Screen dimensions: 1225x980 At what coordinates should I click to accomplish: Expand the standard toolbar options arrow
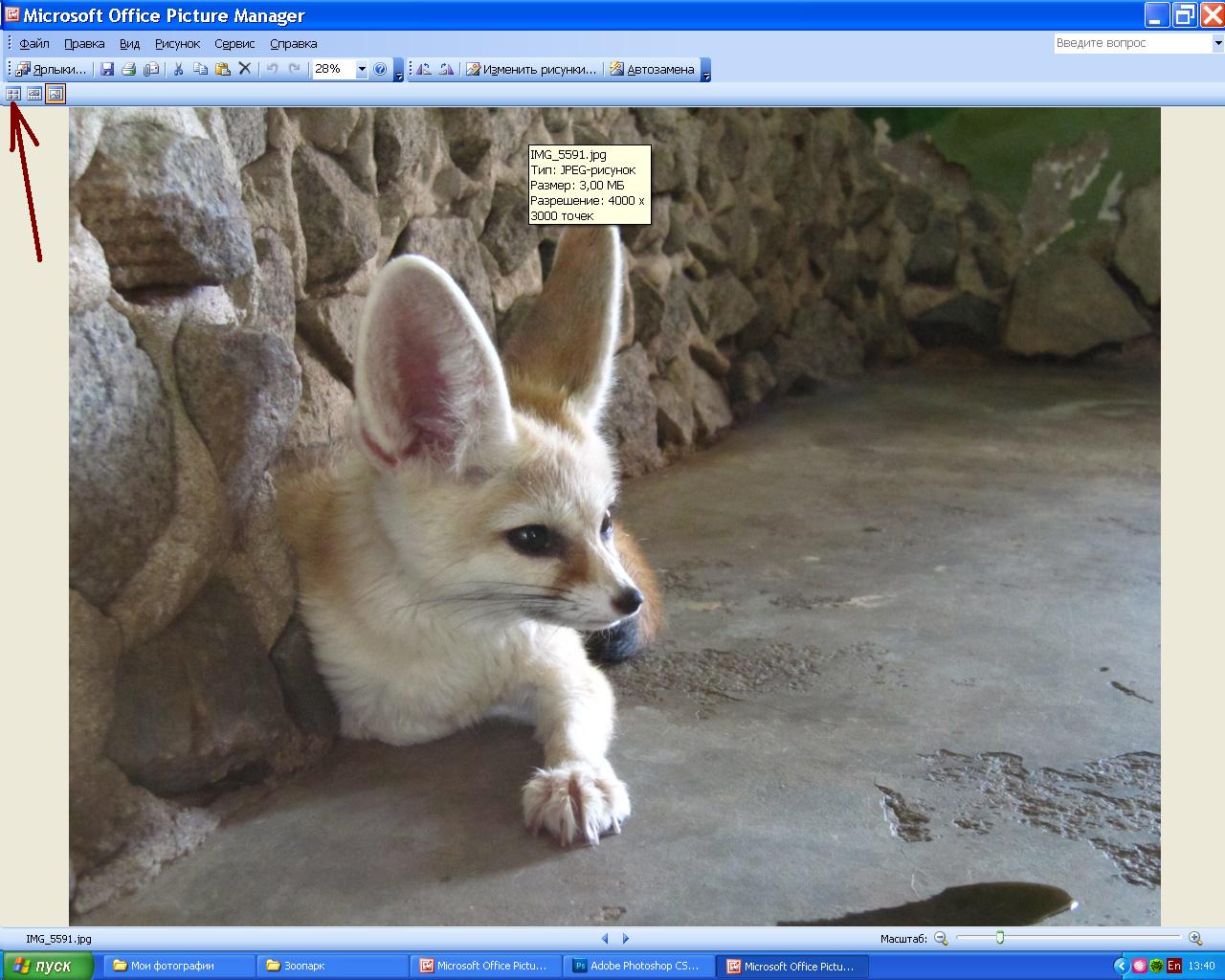pos(399,70)
